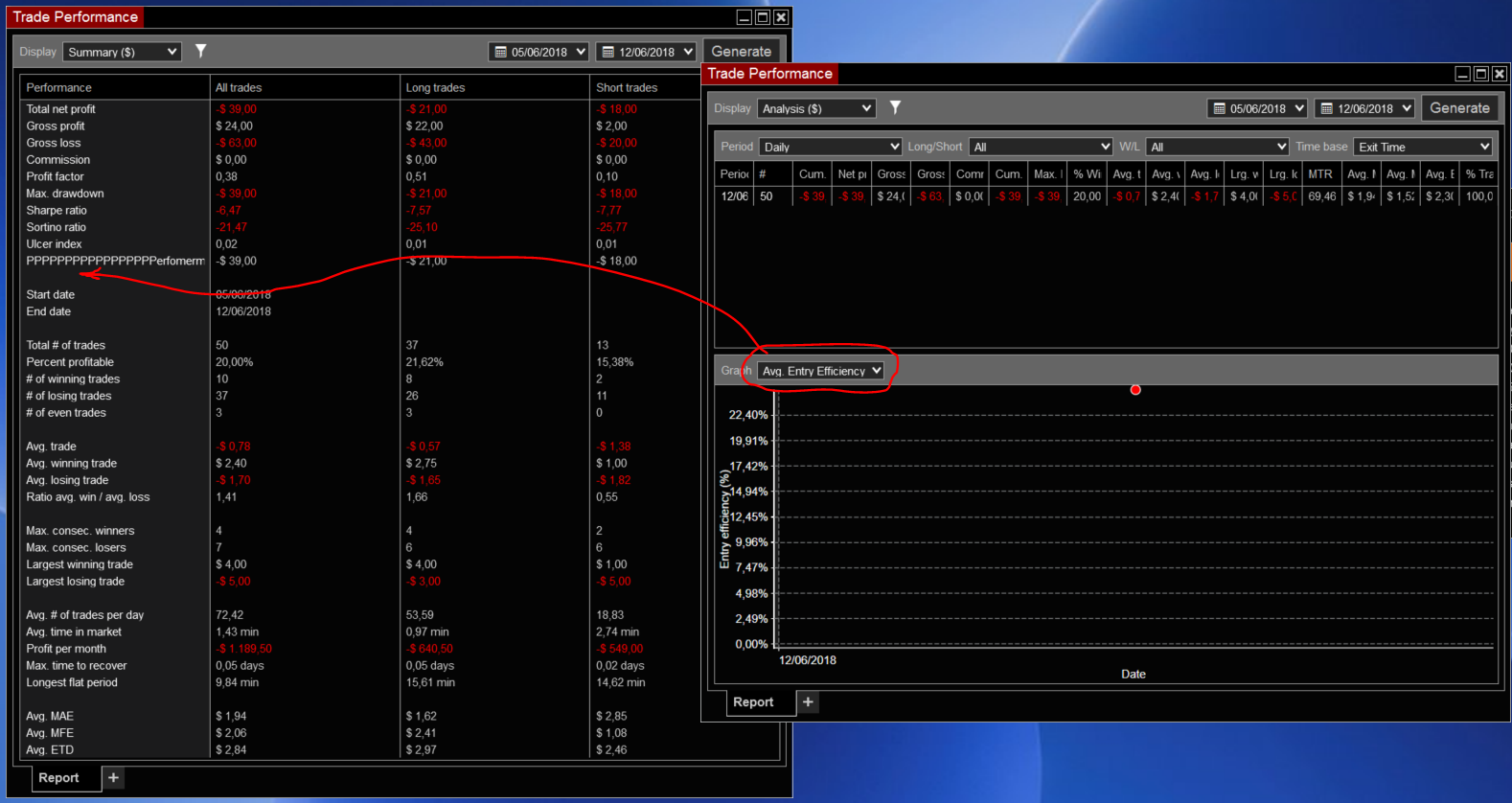Screen dimensions: 1512x803
Task: Add a new tab beside Report in Analysis window
Action: tap(808, 702)
